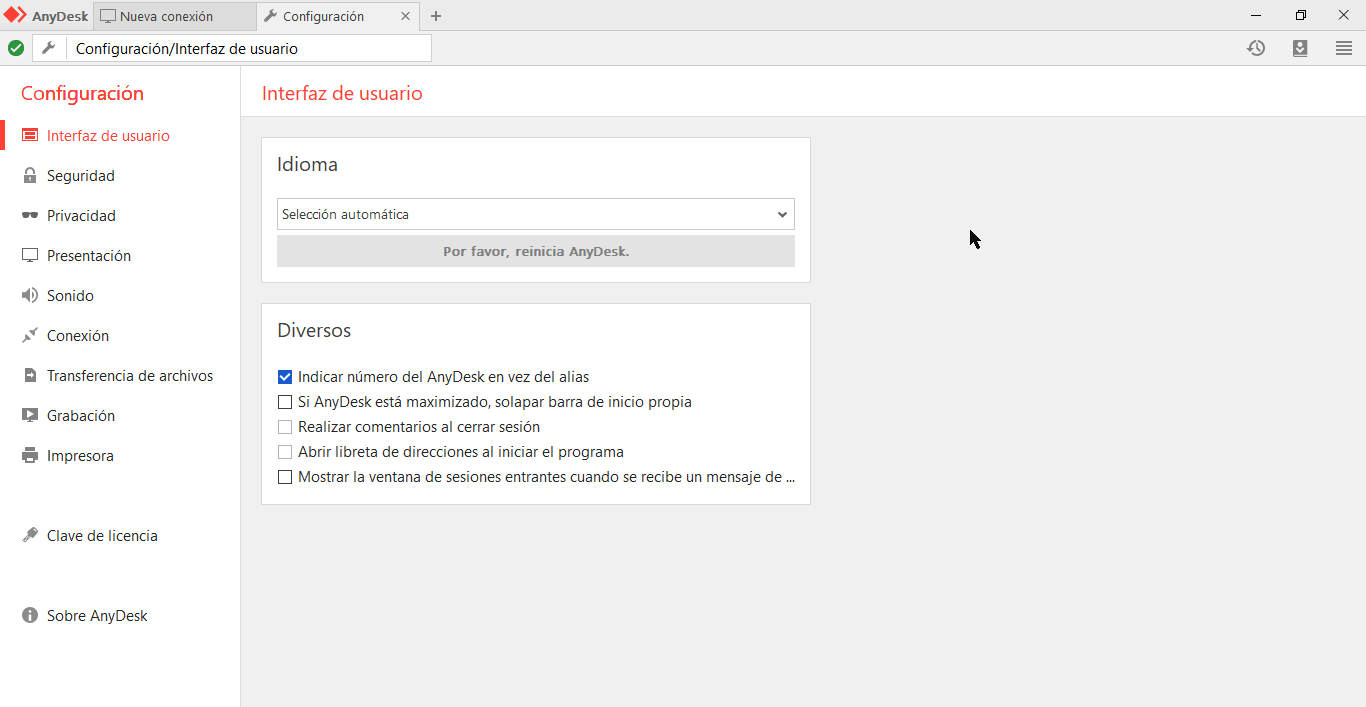The height and width of the screenshot is (707, 1366).
Task: Click the Idioma section heading
Action: pos(307,165)
